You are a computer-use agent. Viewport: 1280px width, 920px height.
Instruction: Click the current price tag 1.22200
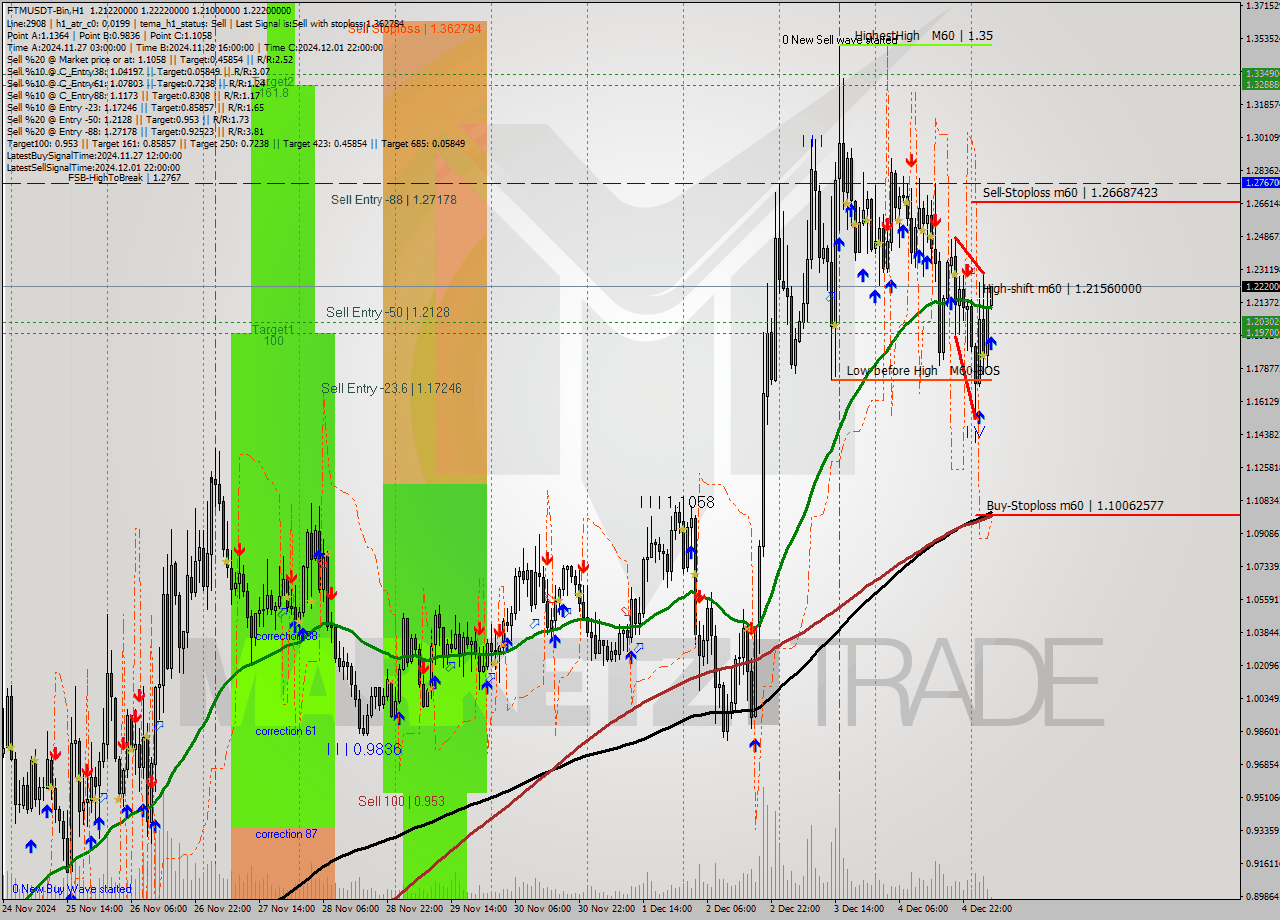(x=1260, y=286)
